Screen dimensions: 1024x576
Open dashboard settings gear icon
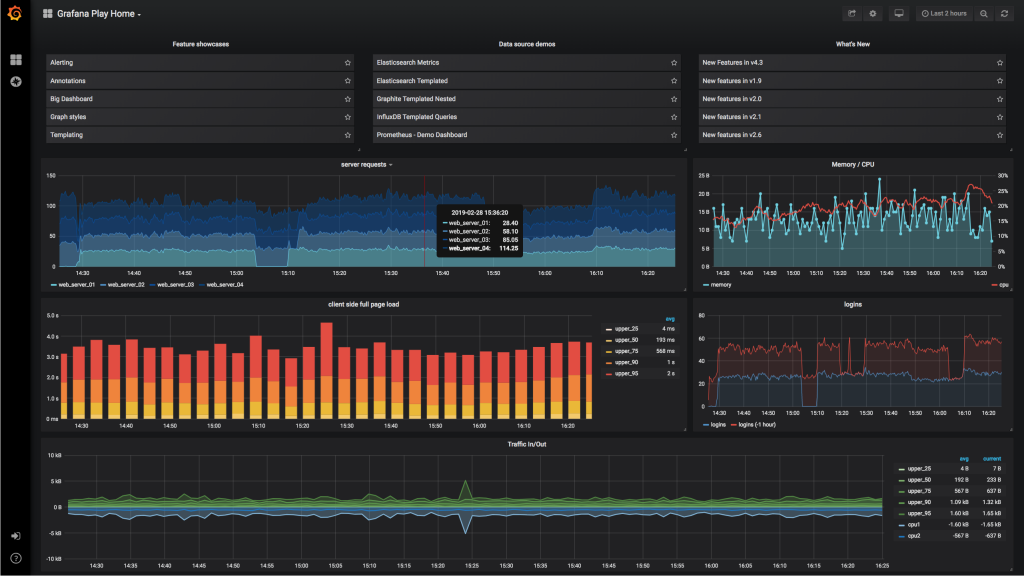873,14
